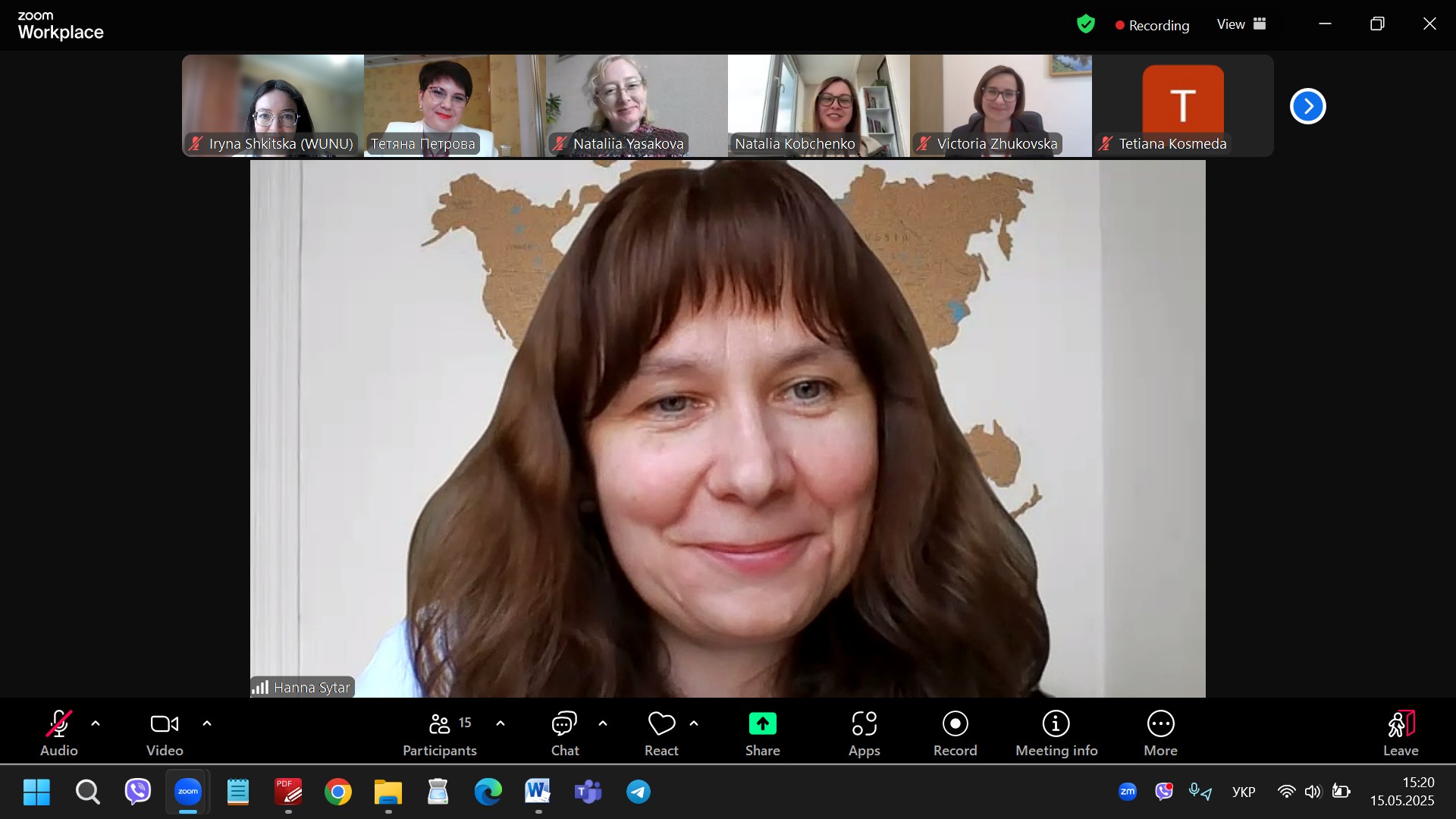Screen dimensions: 1456x819
Task: Select Nataliia Yasakova video thumbnail
Action: click(x=637, y=105)
